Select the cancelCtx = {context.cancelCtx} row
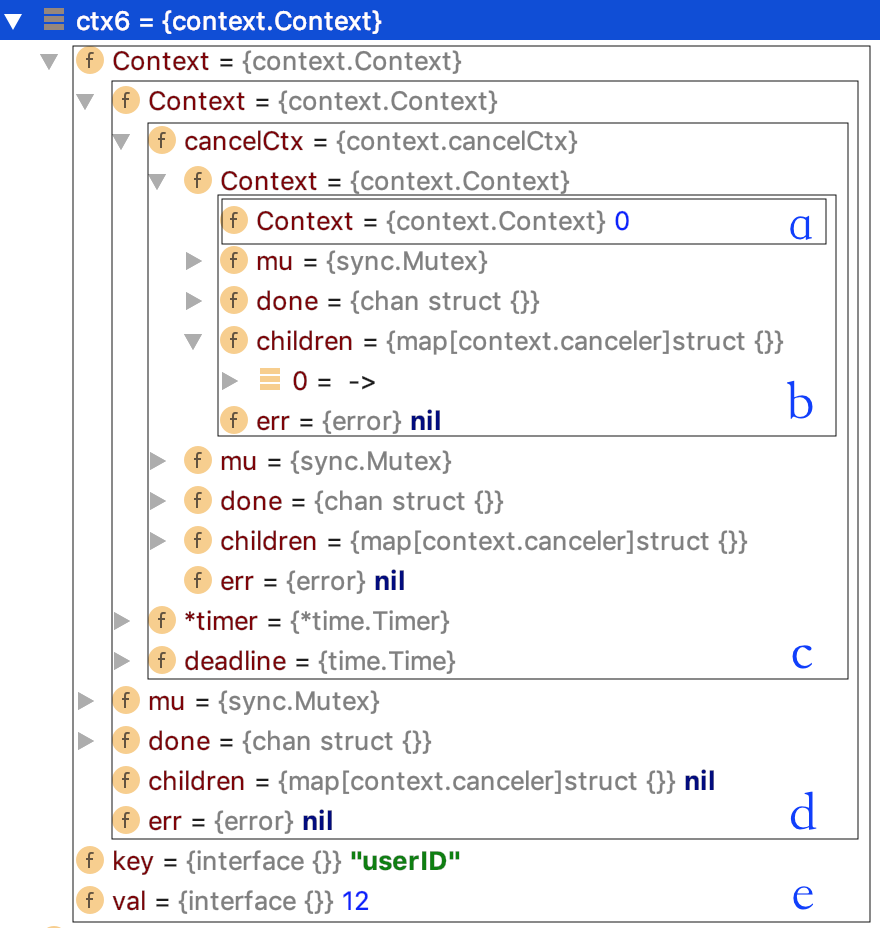880x928 pixels. coord(380,141)
